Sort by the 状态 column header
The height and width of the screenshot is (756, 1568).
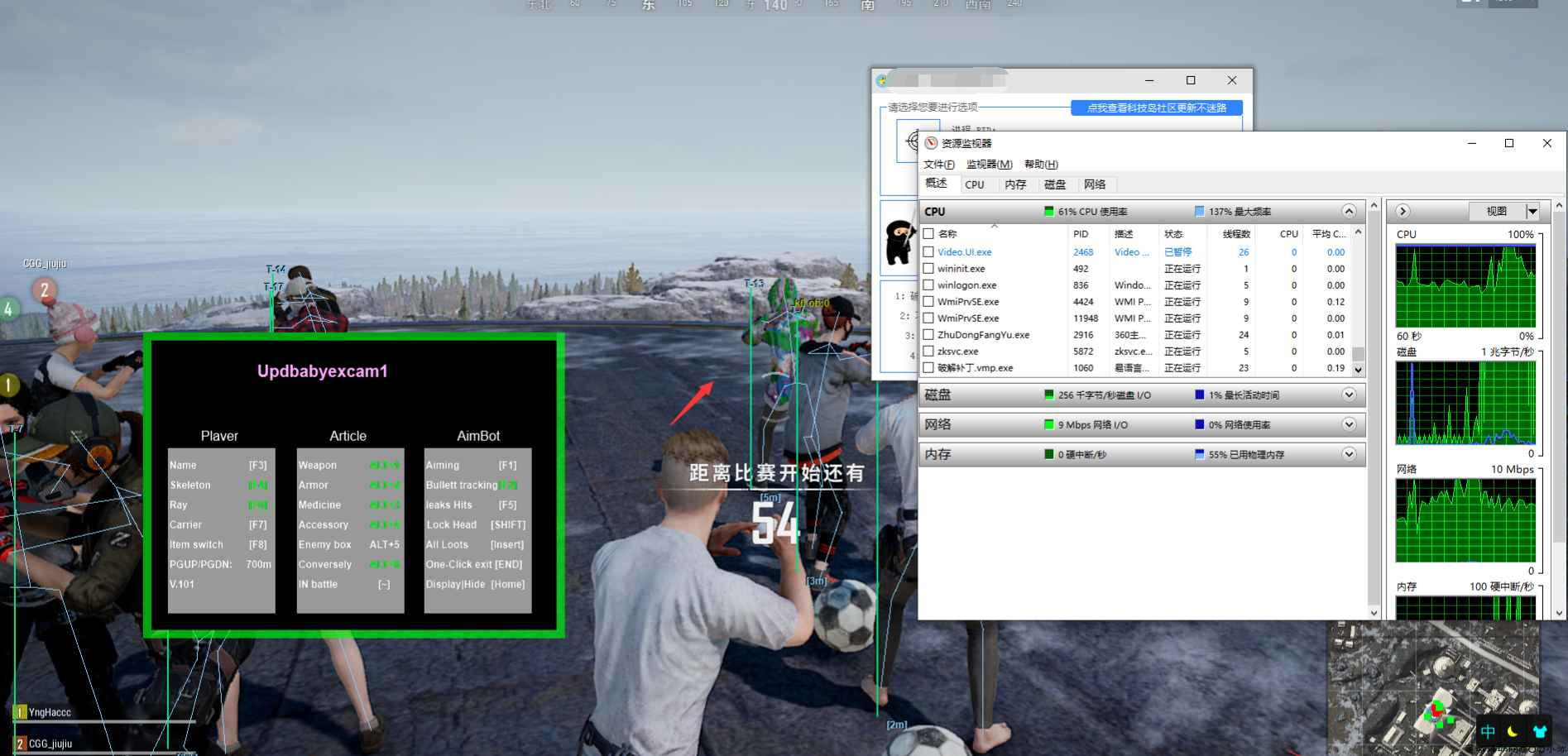click(1182, 234)
